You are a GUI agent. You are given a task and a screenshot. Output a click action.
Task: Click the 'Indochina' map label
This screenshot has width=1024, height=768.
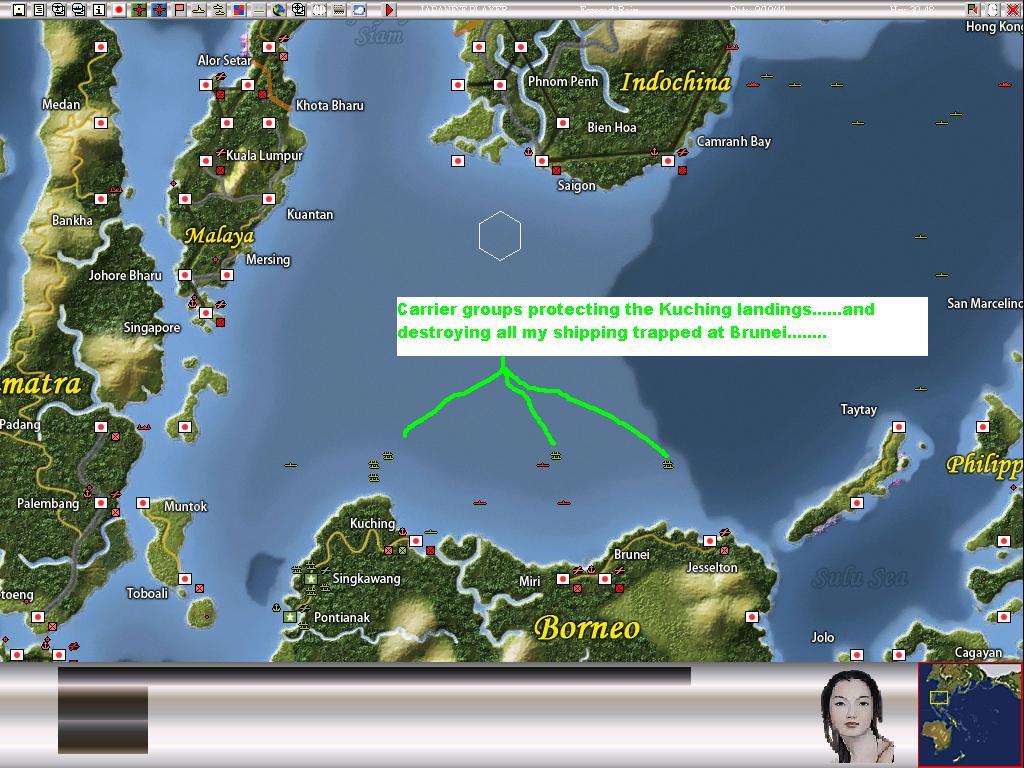coord(676,82)
